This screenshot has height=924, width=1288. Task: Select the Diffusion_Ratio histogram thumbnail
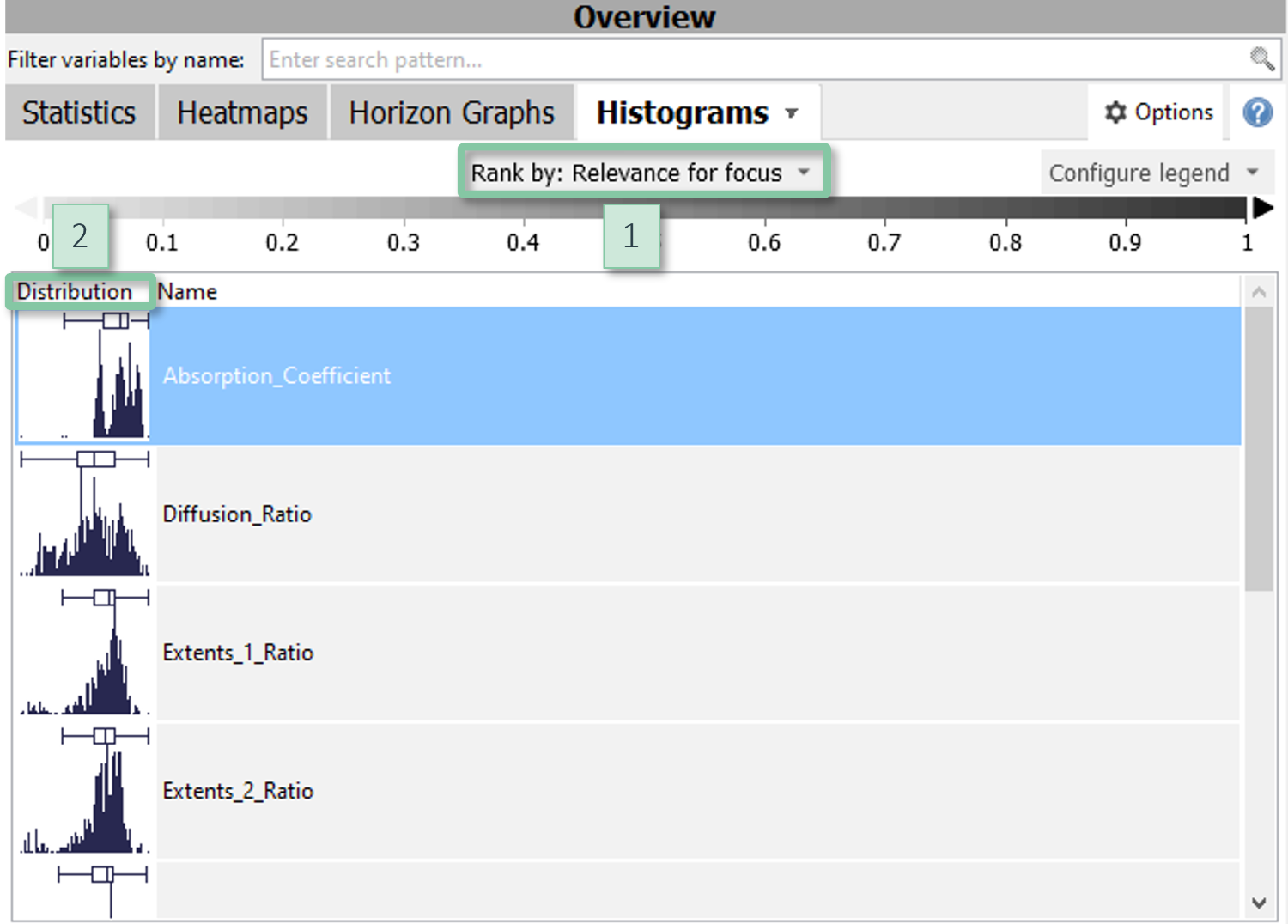(x=84, y=514)
